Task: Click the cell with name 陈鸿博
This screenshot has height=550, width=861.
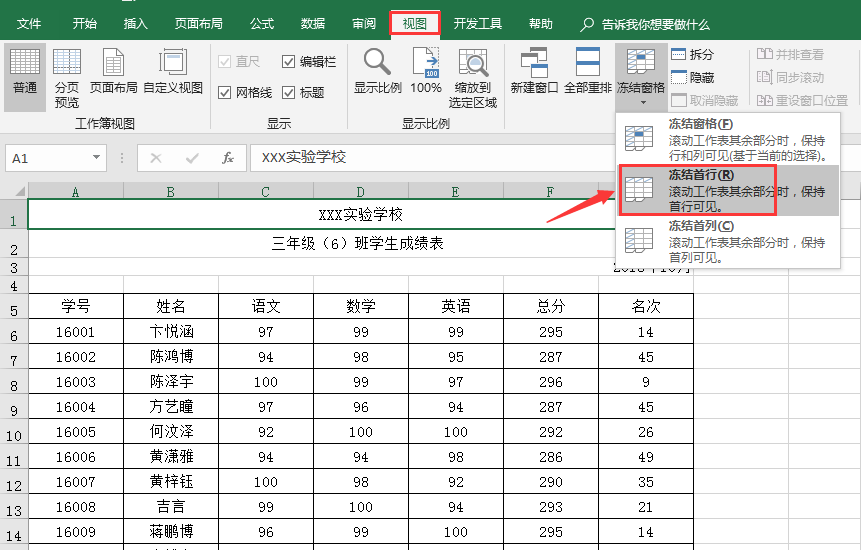Action: pyautogui.click(x=171, y=356)
